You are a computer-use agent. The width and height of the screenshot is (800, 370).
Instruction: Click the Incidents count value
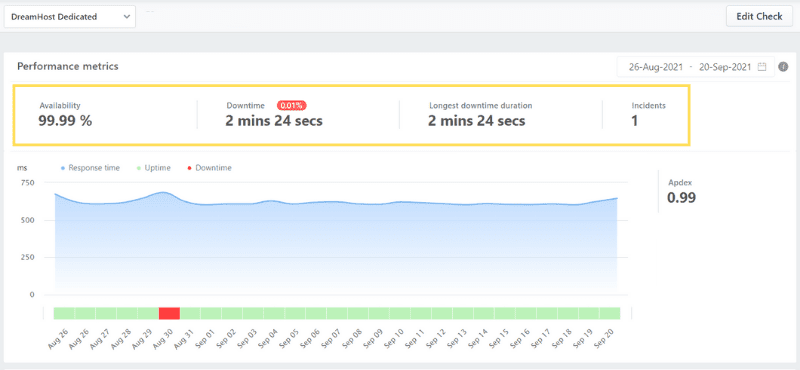[635, 121]
